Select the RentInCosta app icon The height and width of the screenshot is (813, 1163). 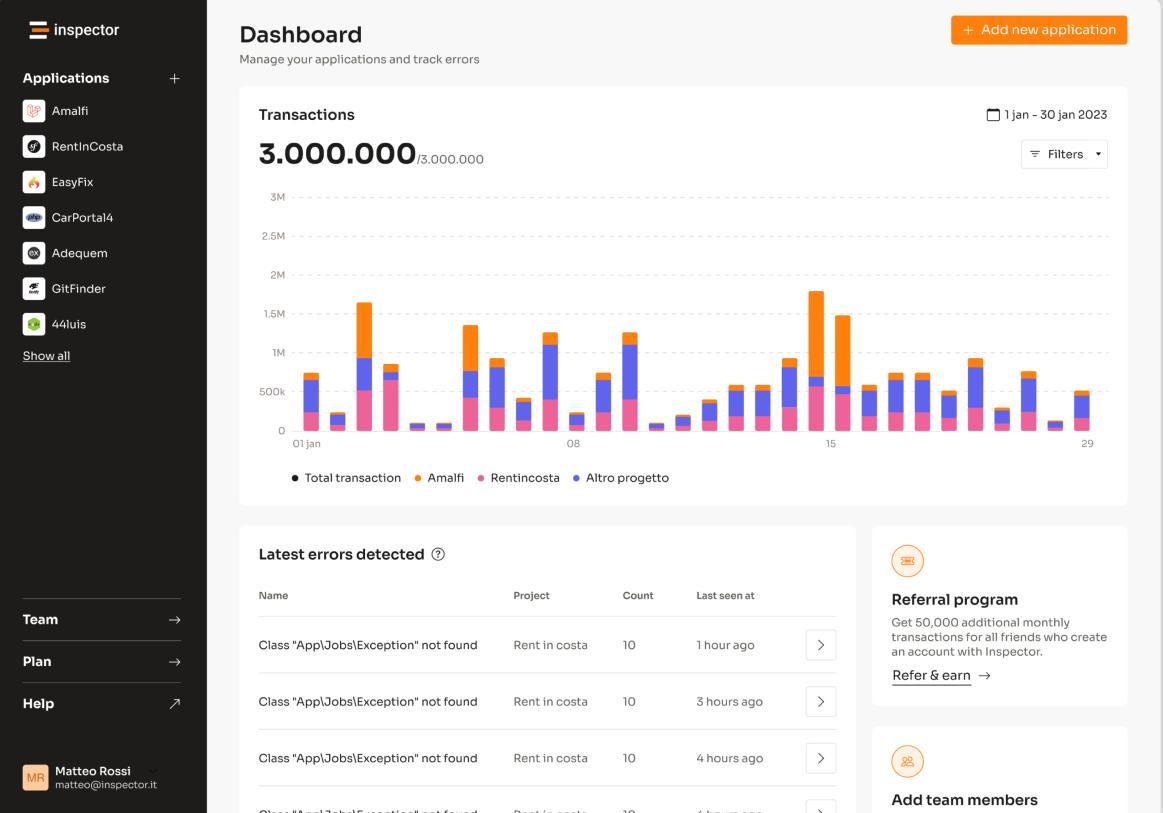pos(34,147)
